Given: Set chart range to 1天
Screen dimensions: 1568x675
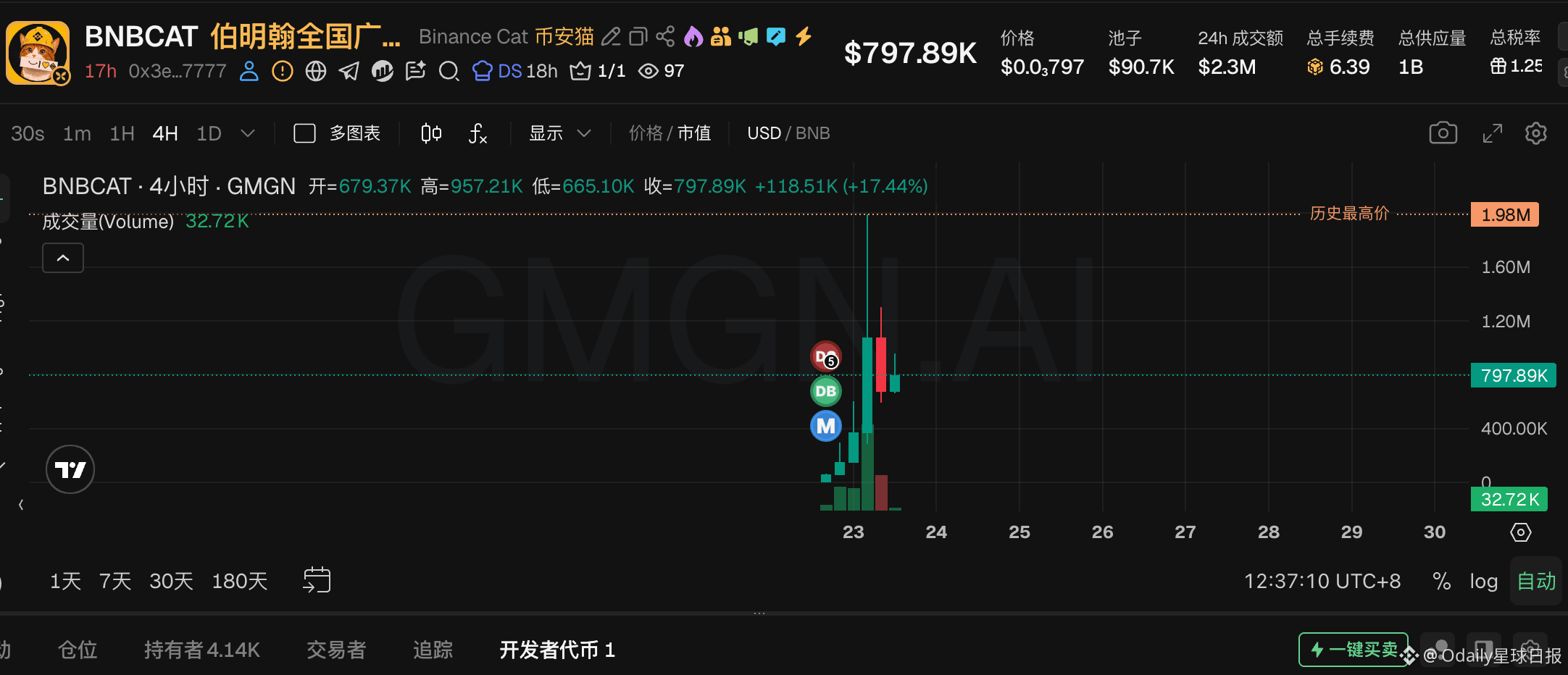Looking at the screenshot, I should [65, 581].
